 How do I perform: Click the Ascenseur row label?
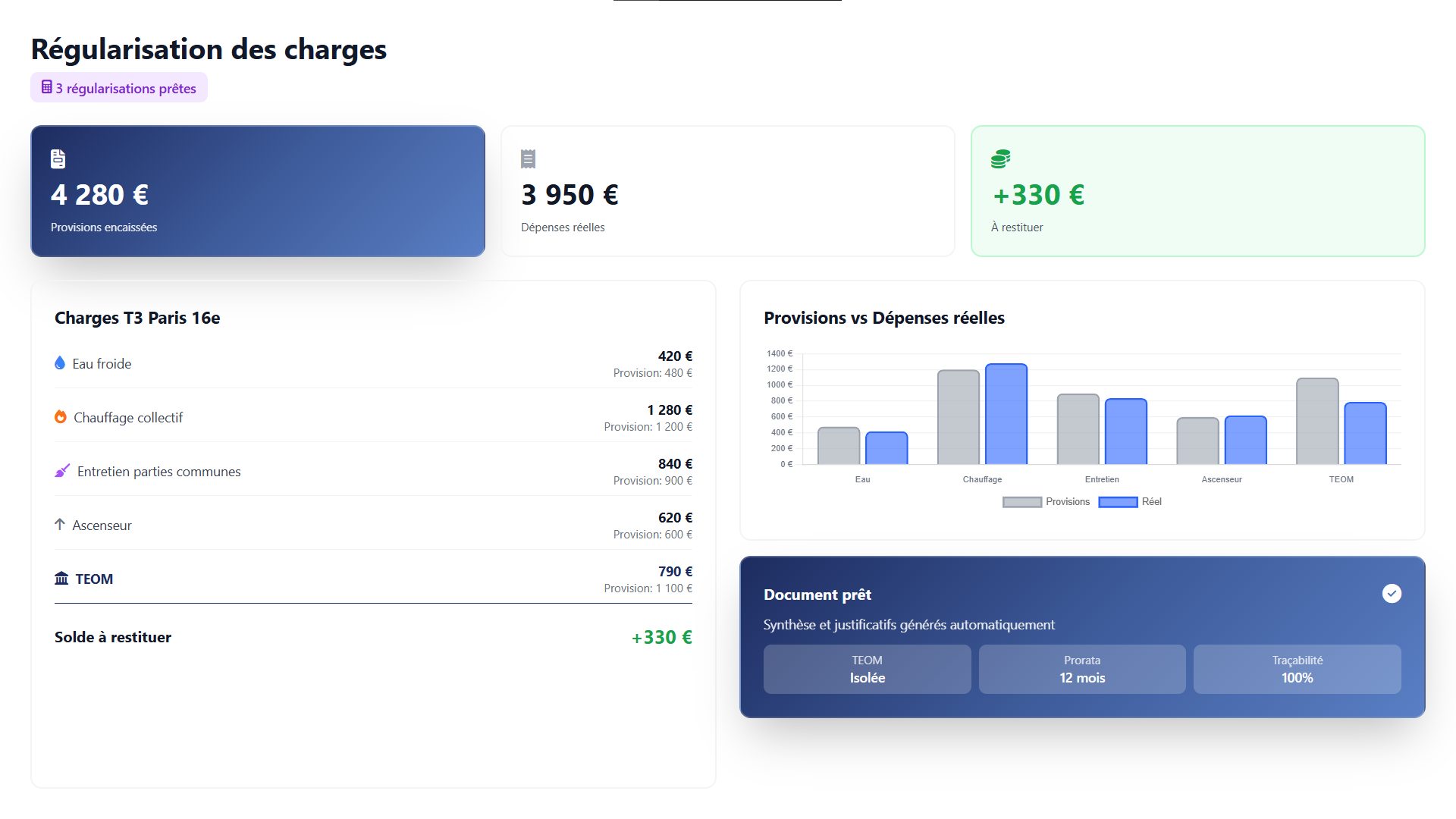click(102, 526)
